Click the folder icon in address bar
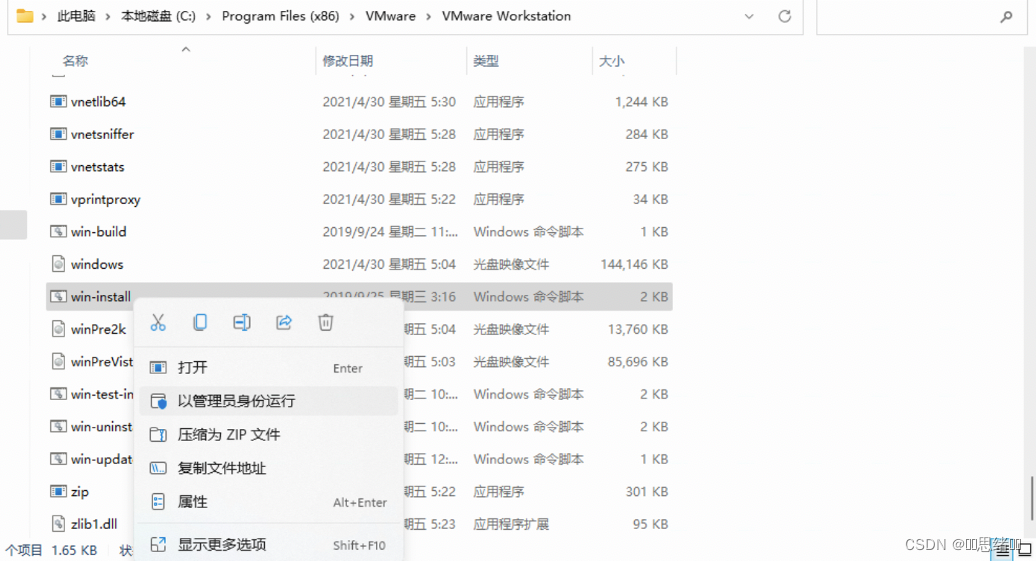This screenshot has height=562, width=1036. pos(24,16)
